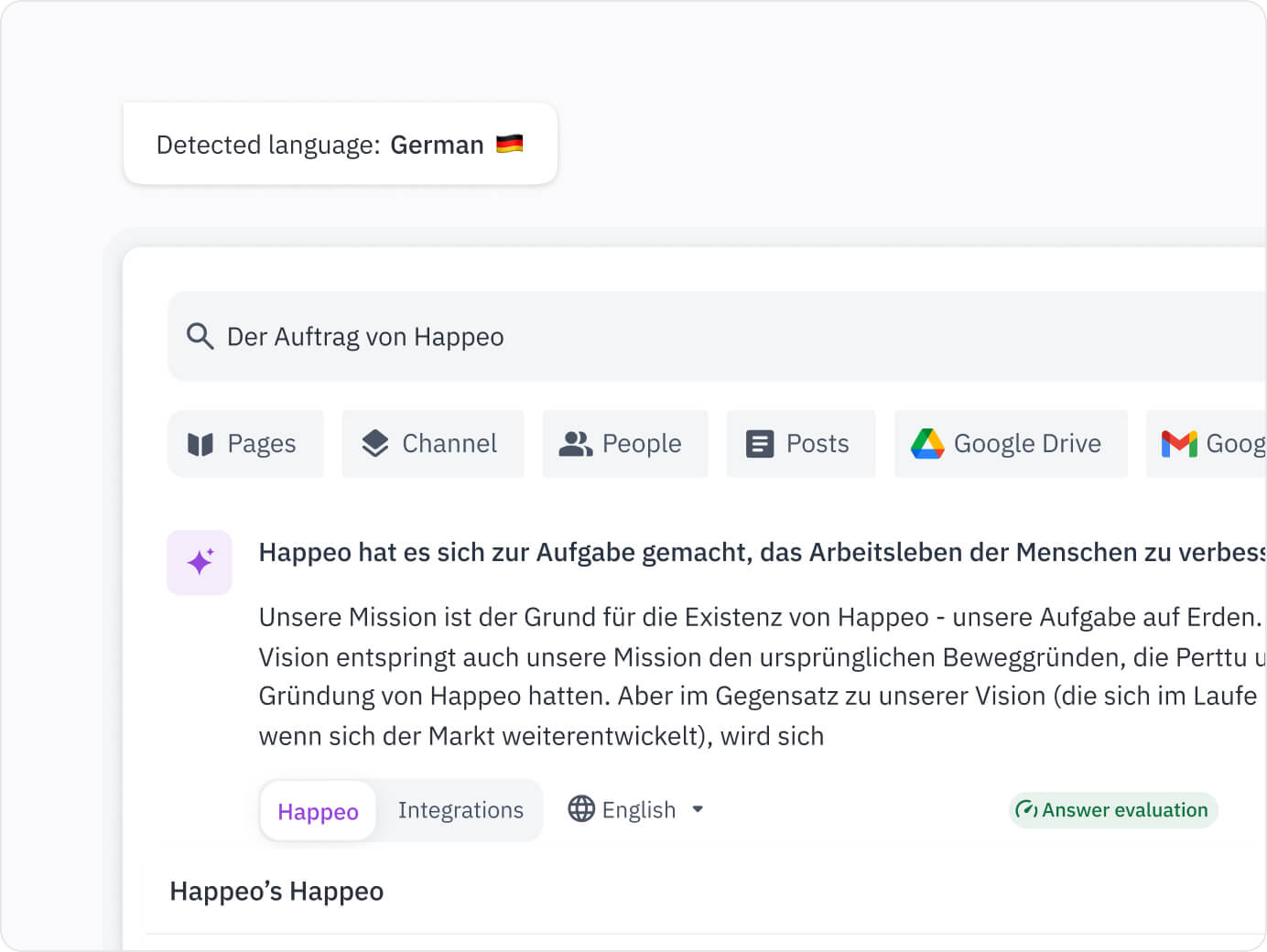Click the Gmail envelope logo
Image resolution: width=1267 pixels, height=952 pixels.
[x=1179, y=444]
